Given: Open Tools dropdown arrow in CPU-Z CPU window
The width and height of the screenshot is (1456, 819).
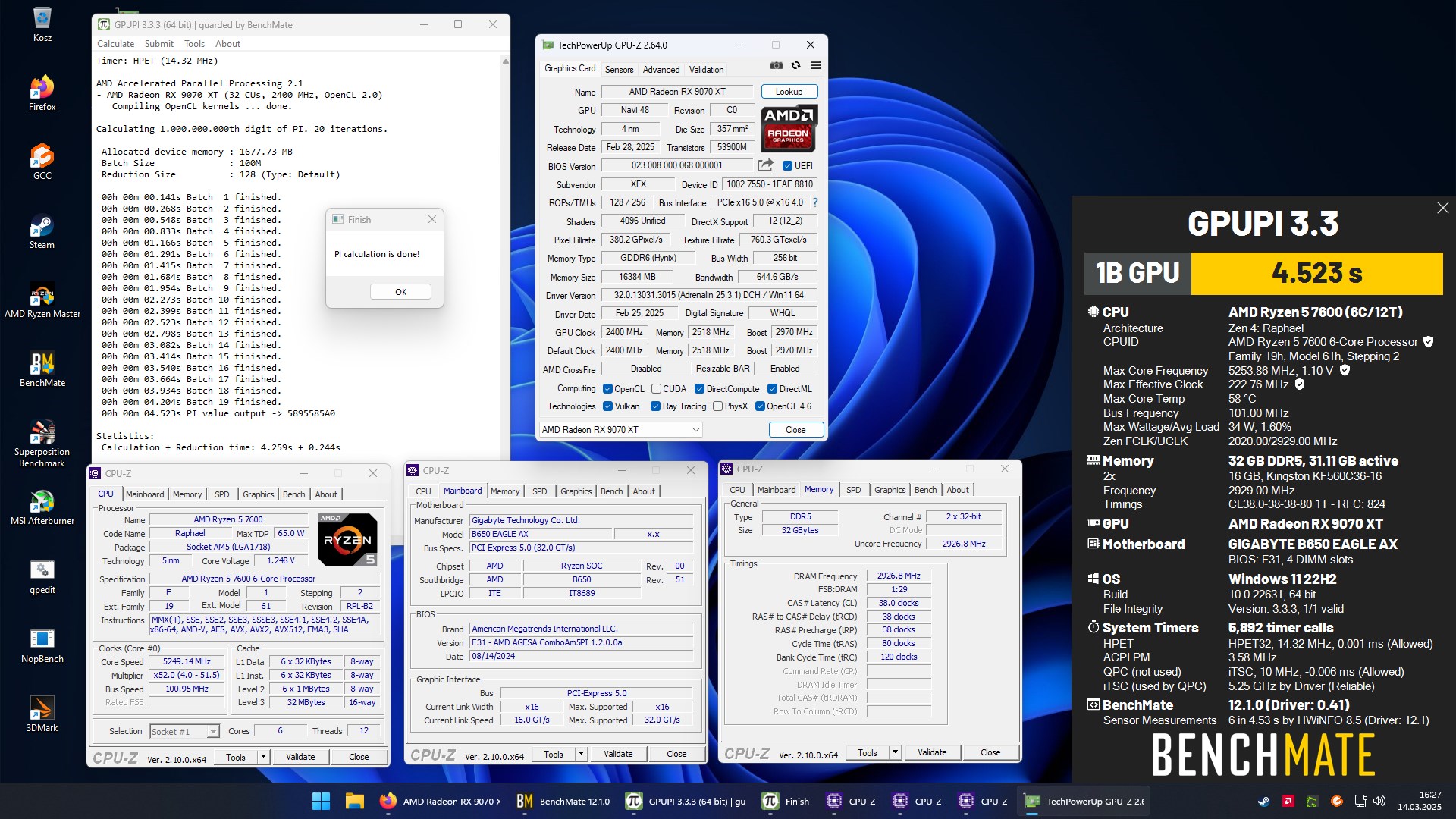Looking at the screenshot, I should pos(263,757).
